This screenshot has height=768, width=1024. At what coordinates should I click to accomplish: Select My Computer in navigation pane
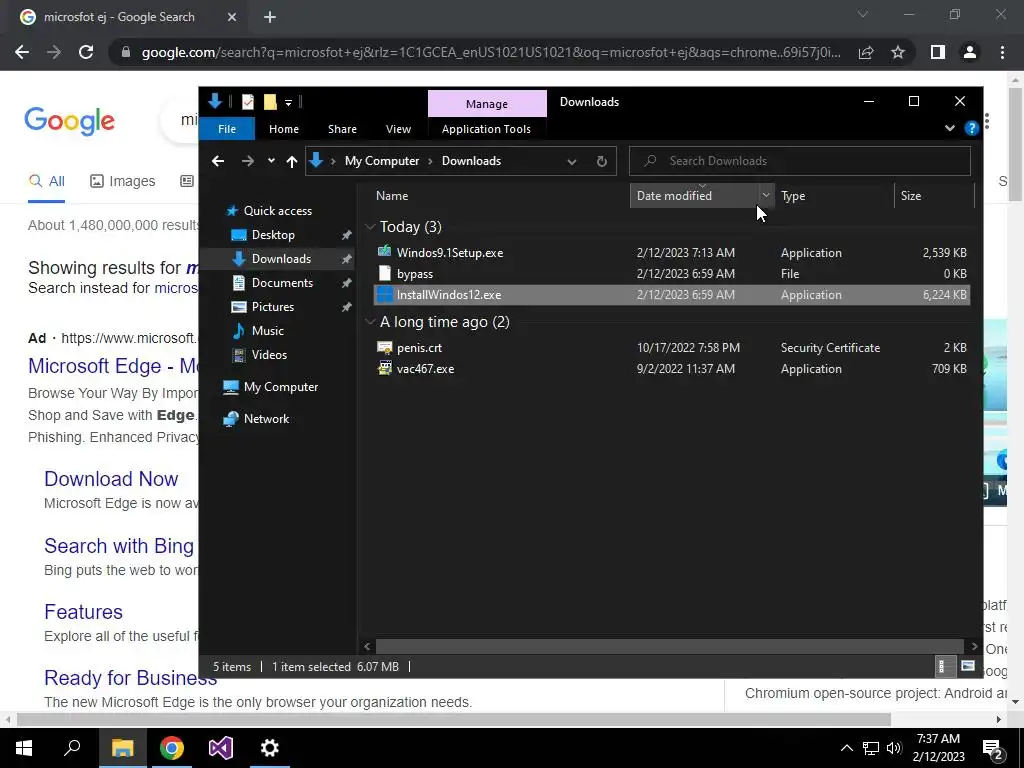point(281,387)
